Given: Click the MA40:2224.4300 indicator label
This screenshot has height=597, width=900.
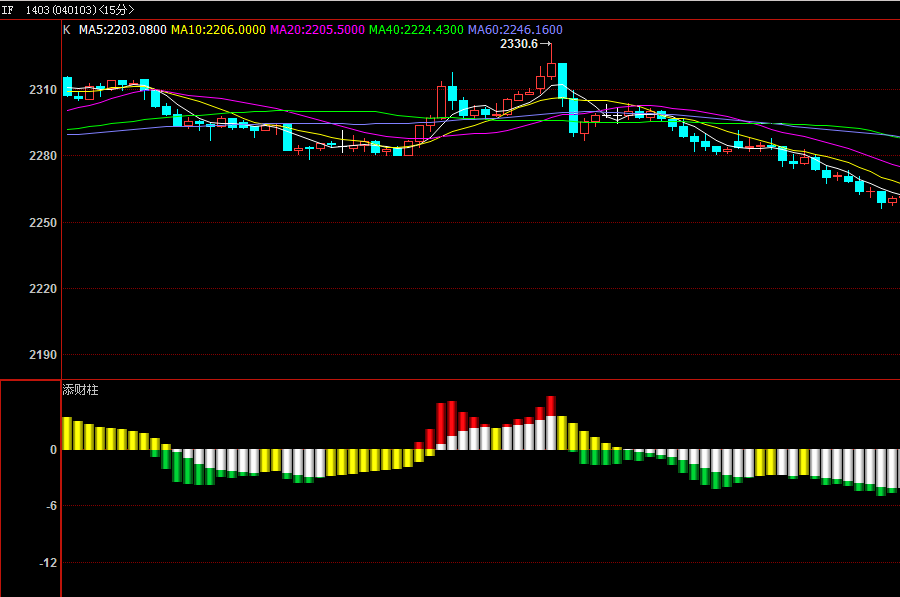Looking at the screenshot, I should (x=416, y=30).
